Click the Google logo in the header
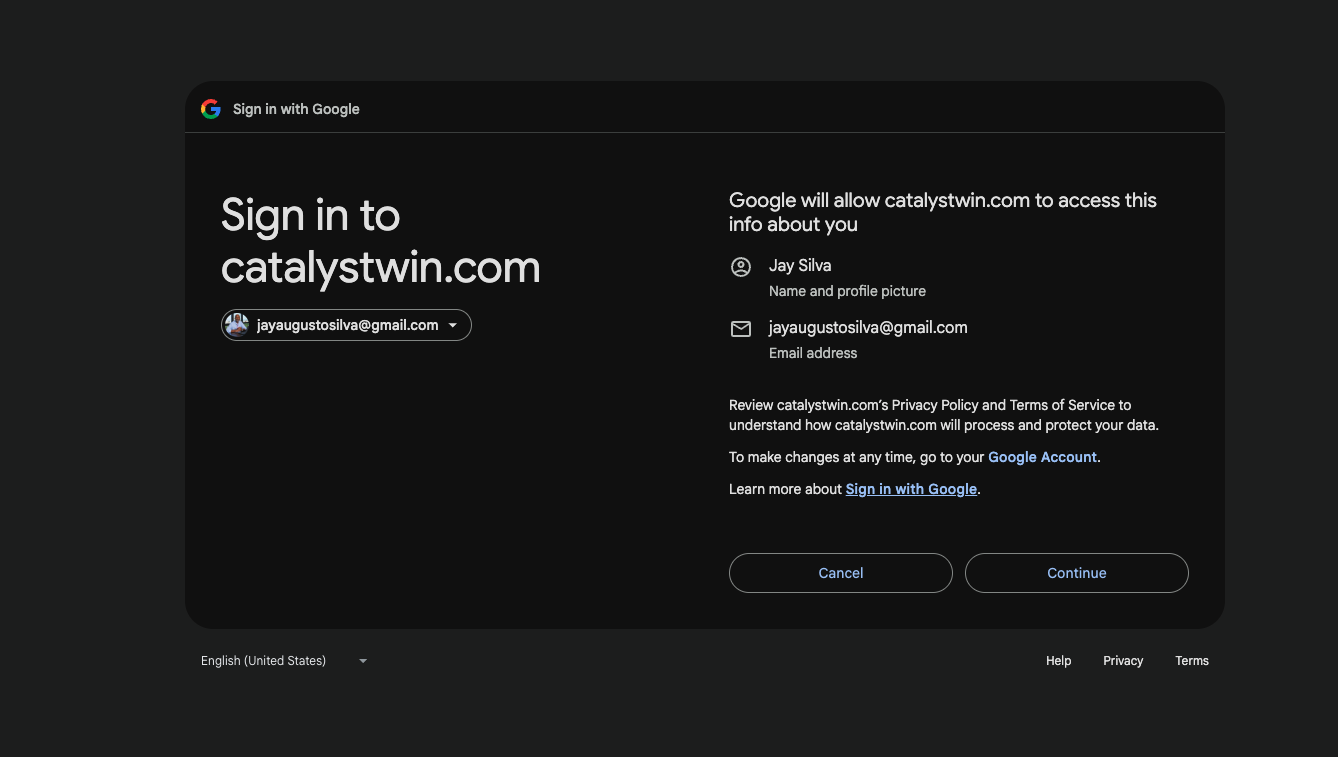This screenshot has width=1338, height=757. [x=210, y=109]
